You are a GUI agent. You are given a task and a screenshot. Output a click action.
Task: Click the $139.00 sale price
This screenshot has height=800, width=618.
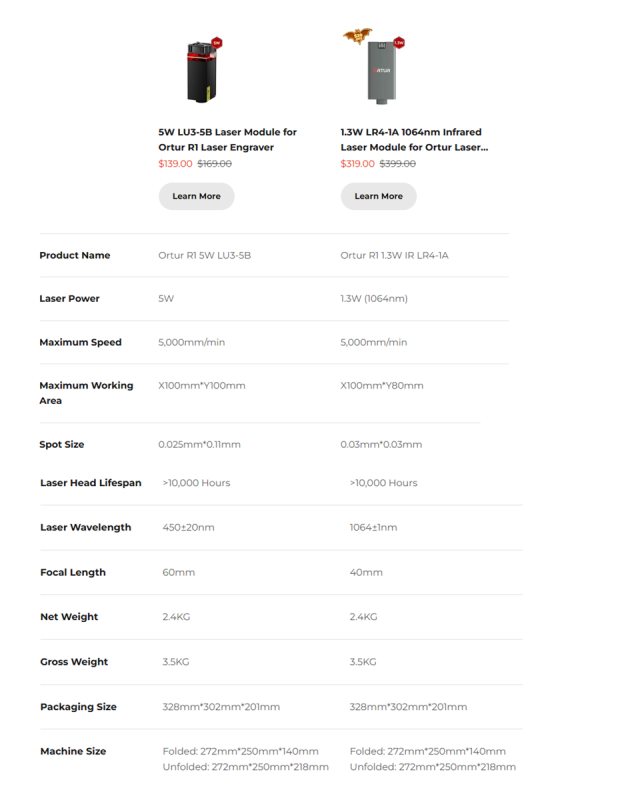[x=175, y=164]
